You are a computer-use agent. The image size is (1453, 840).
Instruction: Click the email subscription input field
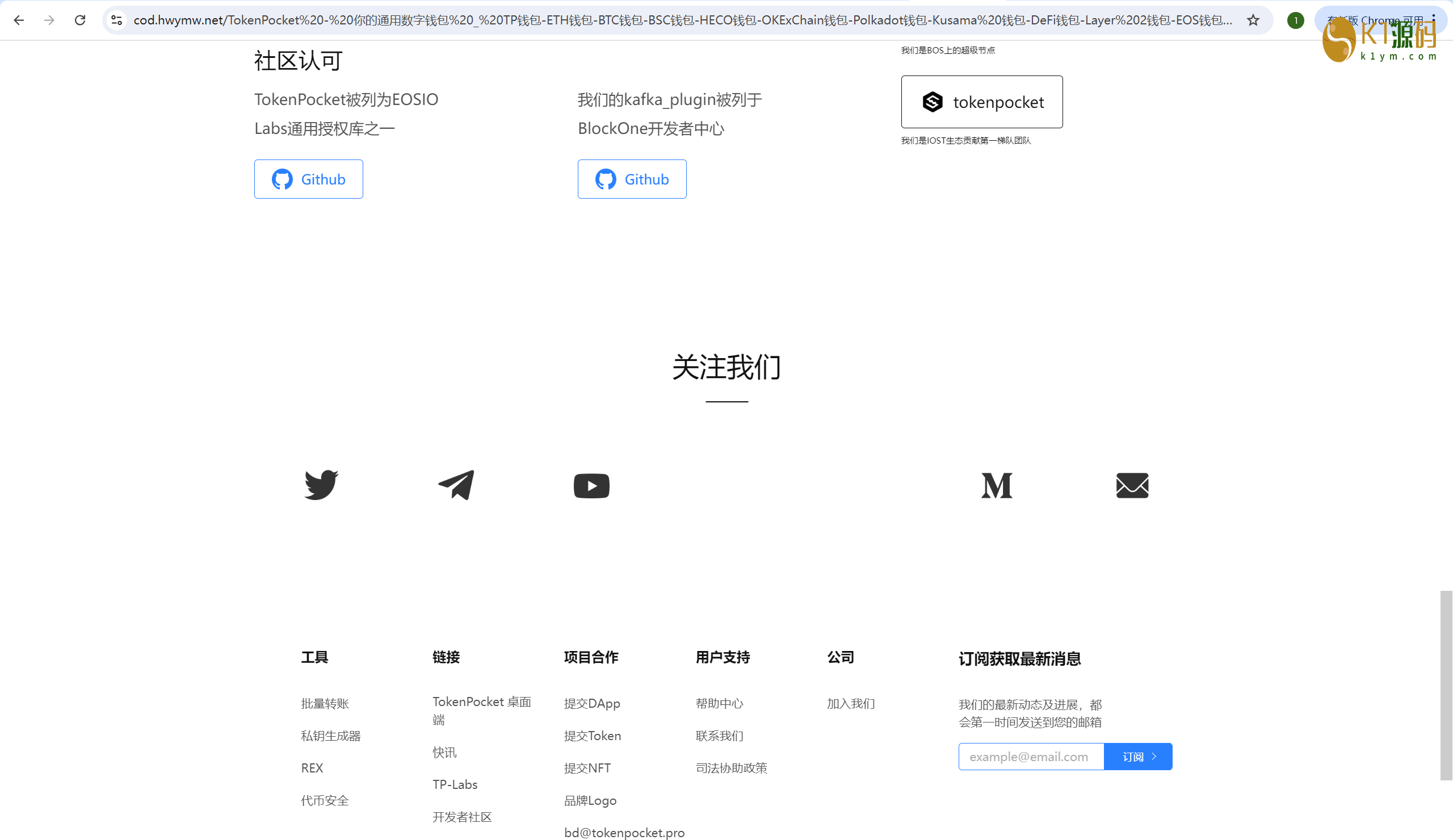tap(1030, 757)
